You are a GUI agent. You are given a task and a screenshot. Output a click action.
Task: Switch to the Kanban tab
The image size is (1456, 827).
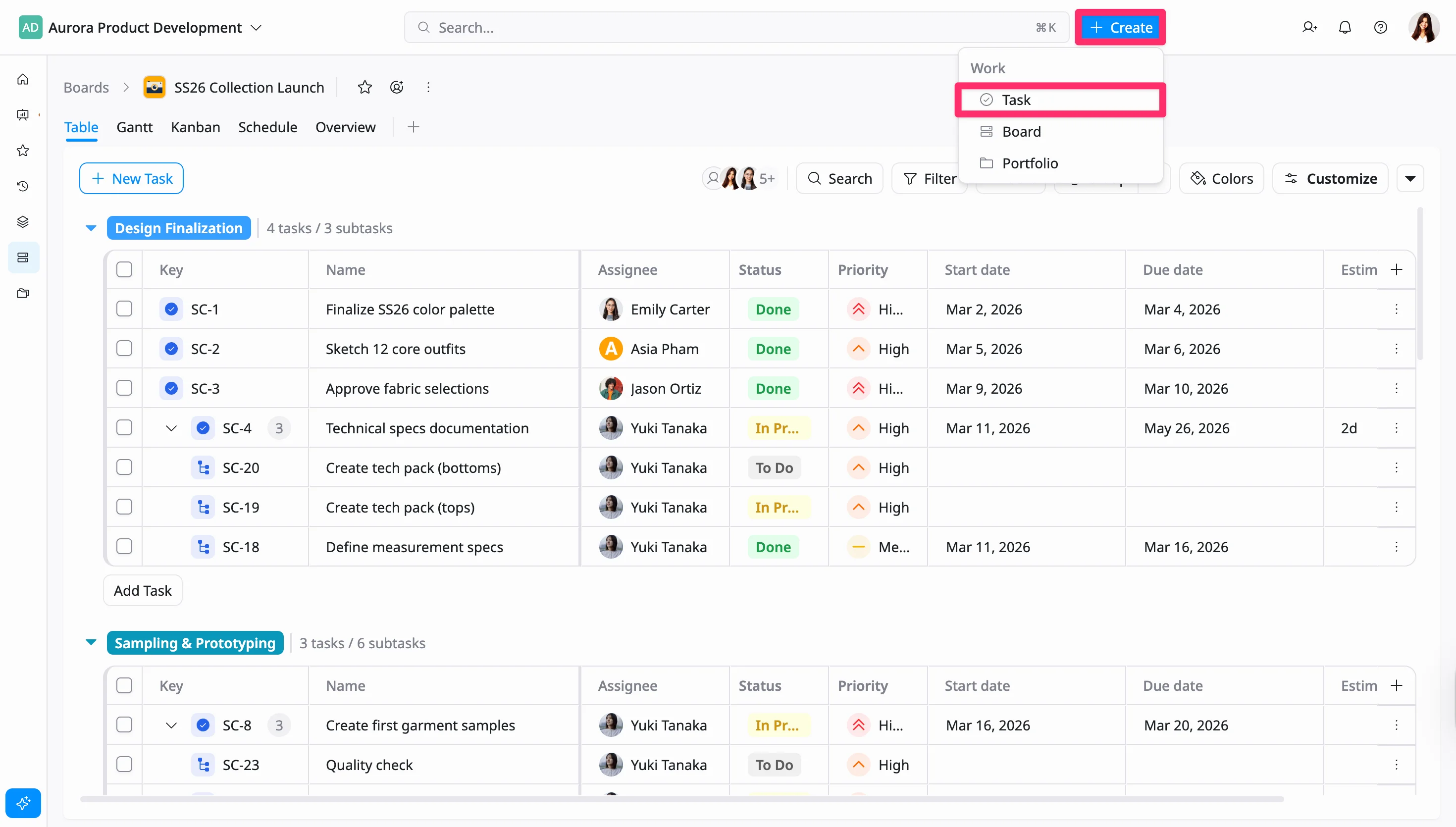coord(195,127)
